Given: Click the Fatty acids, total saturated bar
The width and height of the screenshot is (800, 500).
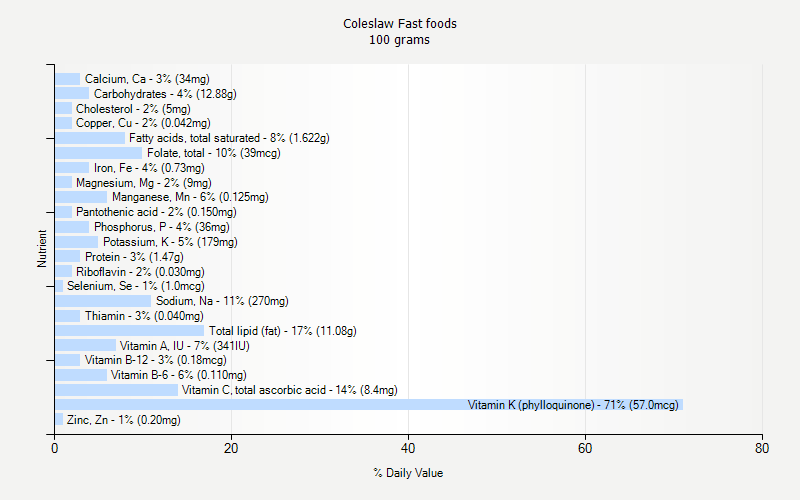Looking at the screenshot, I should [90, 138].
